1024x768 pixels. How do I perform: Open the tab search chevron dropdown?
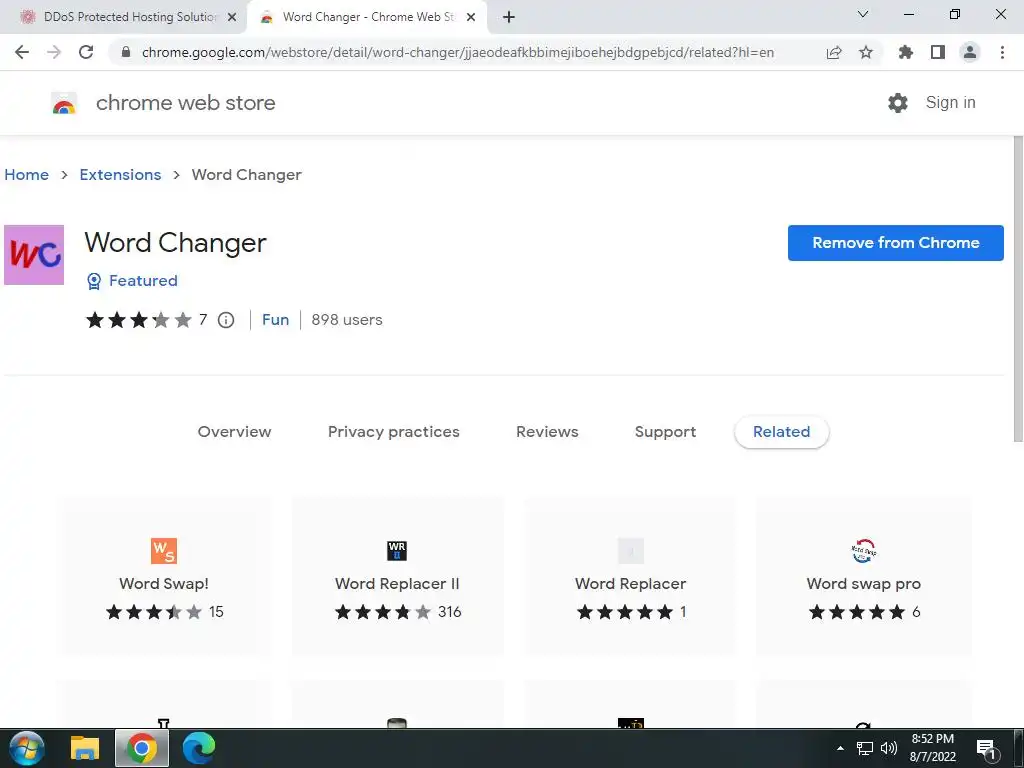click(x=863, y=14)
